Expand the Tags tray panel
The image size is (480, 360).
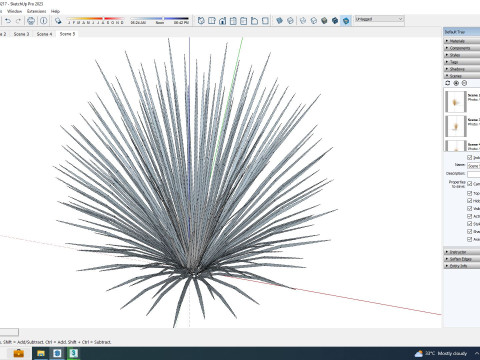point(462,62)
